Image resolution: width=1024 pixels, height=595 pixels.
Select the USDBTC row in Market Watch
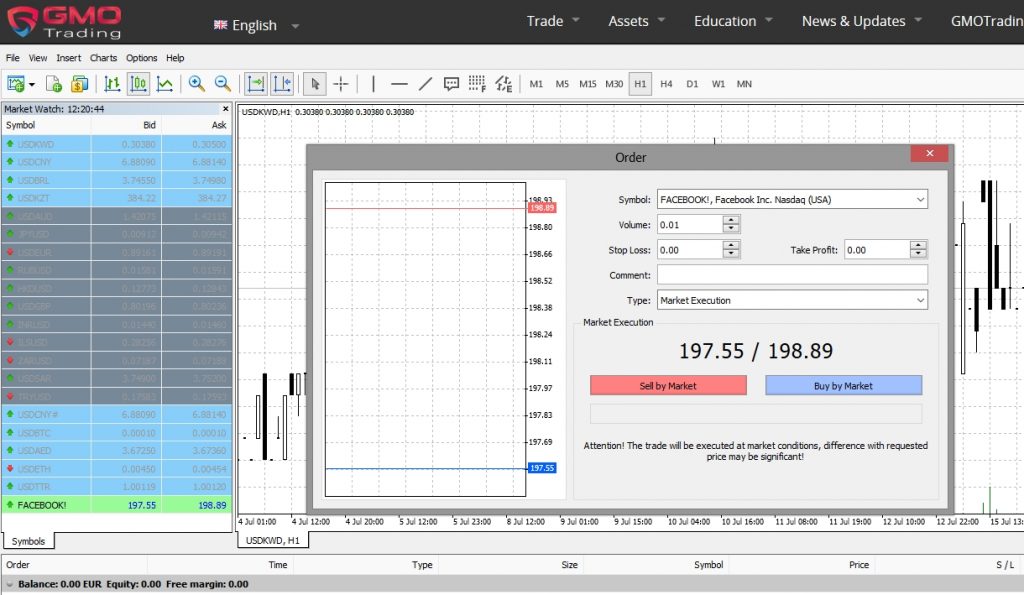(117, 432)
